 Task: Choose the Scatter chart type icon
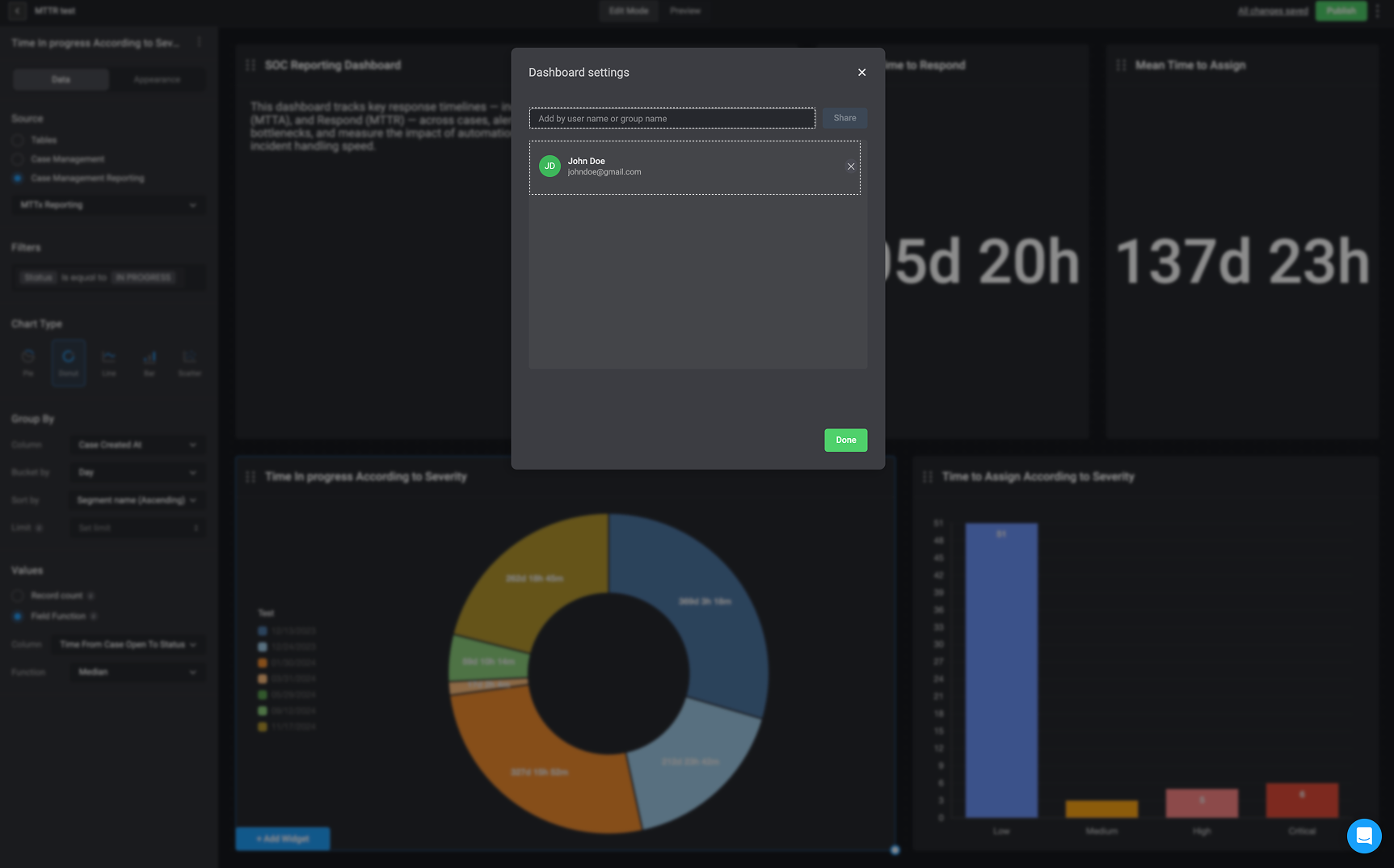point(190,362)
